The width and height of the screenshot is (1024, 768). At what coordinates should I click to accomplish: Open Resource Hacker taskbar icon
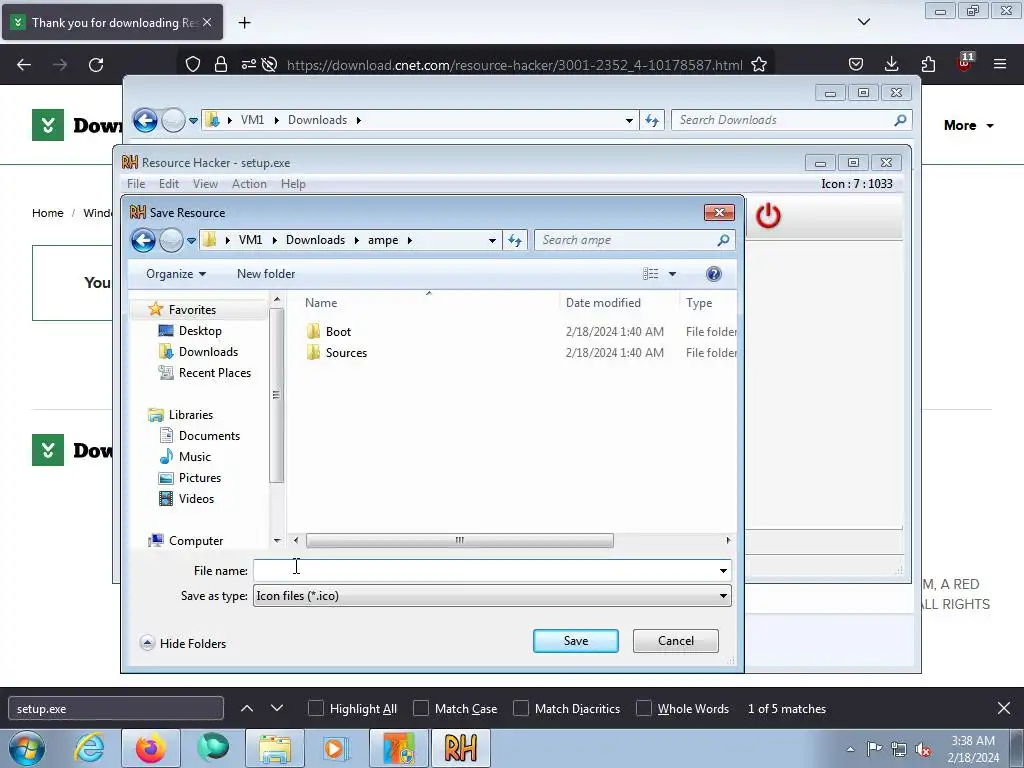[x=460, y=748]
